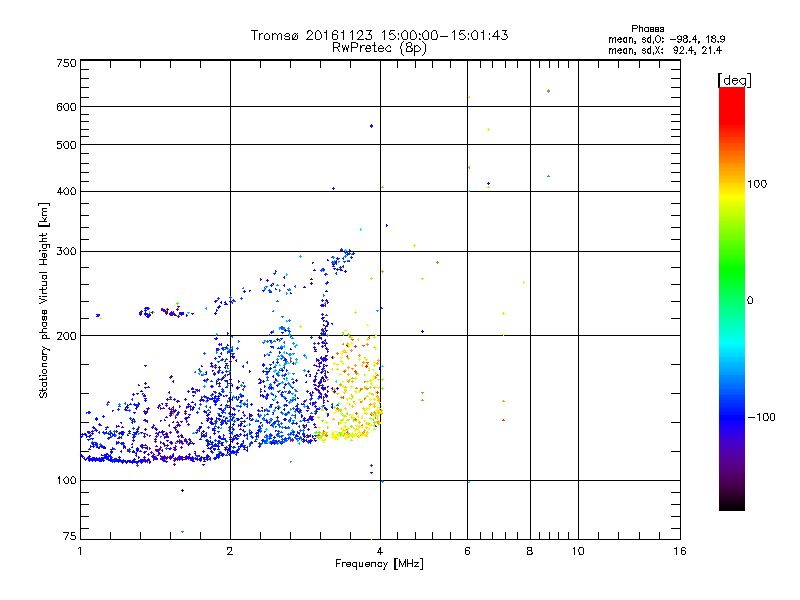
Task: Click the "[deg]" colorbar unit label
Action: click(734, 80)
